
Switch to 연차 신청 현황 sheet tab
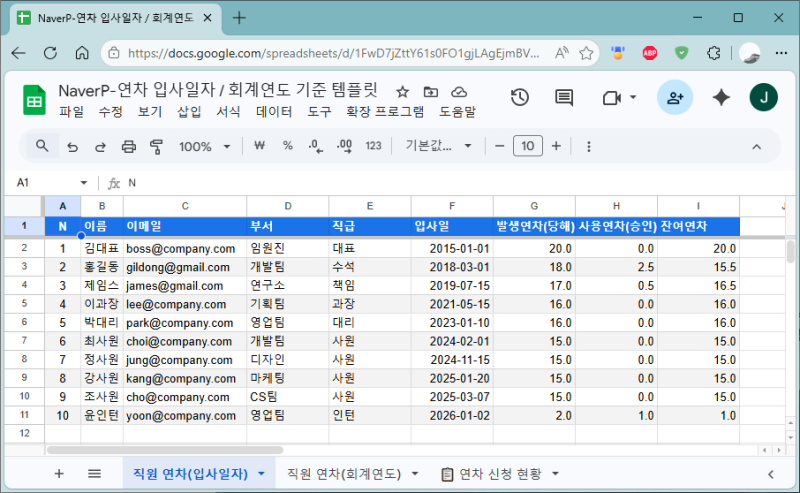(499, 474)
